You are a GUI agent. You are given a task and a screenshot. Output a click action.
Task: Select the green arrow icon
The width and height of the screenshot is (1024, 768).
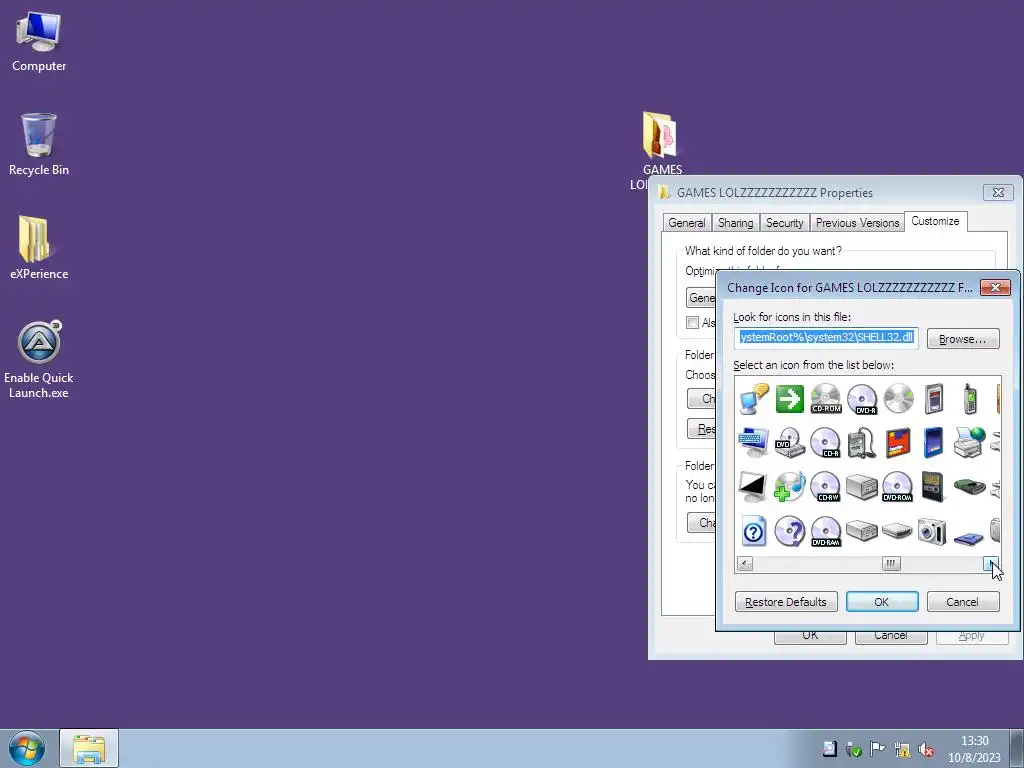(x=790, y=398)
